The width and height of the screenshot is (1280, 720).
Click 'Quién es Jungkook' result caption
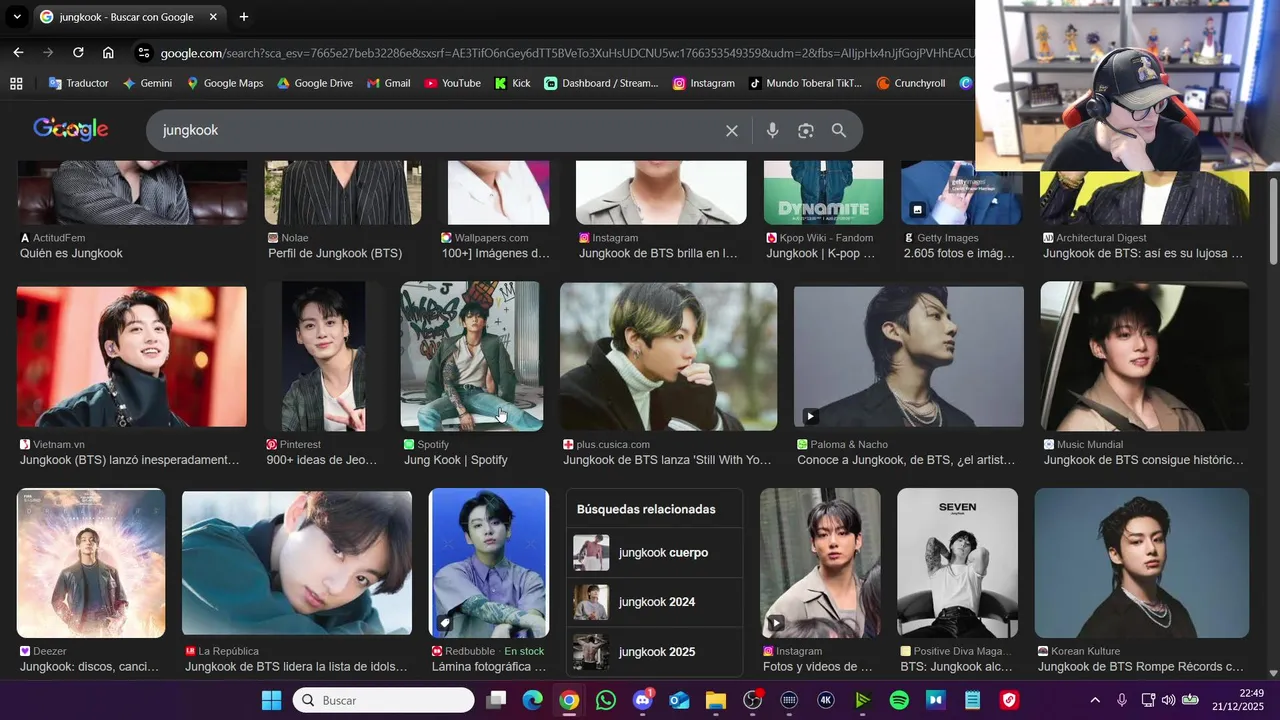coord(71,254)
